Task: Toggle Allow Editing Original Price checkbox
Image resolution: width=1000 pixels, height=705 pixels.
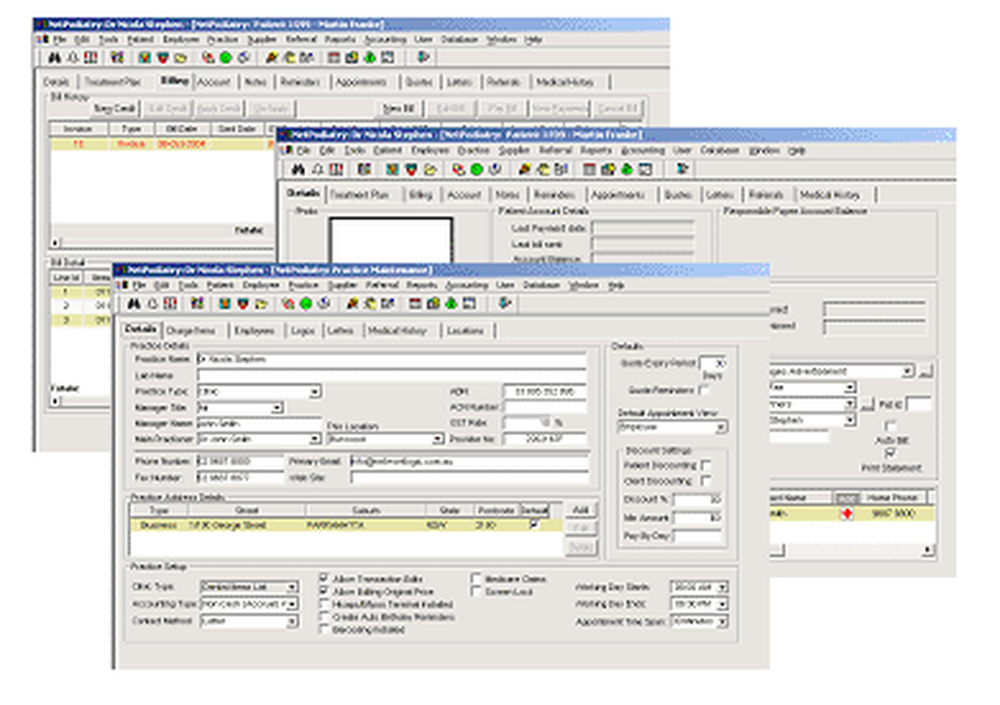Action: pyautogui.click(x=324, y=591)
